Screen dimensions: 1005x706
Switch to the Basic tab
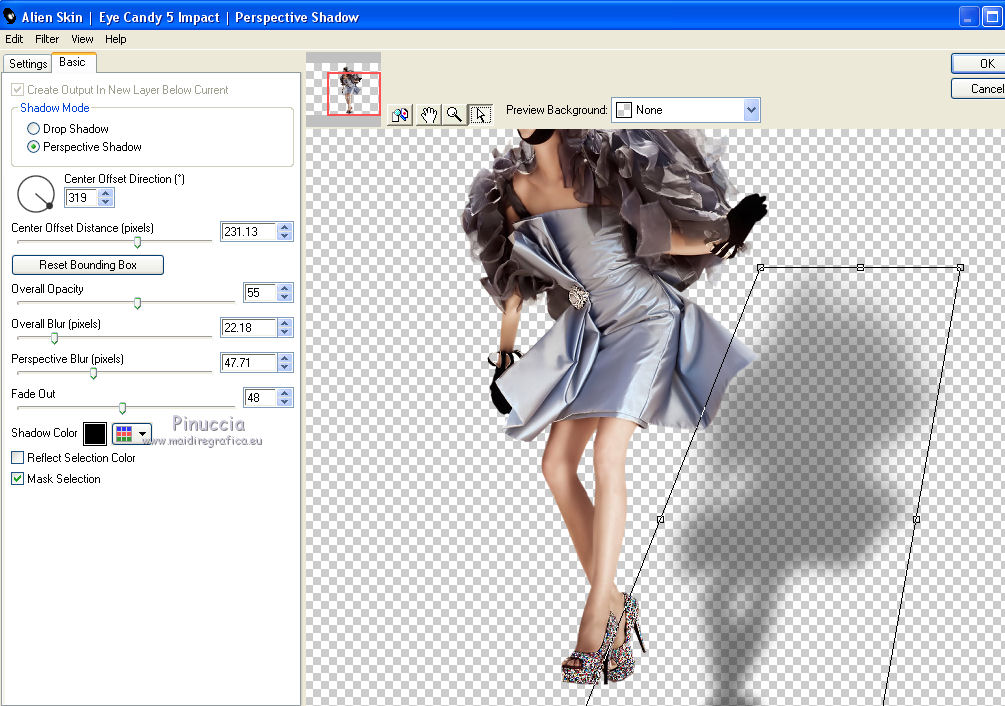[x=72, y=62]
